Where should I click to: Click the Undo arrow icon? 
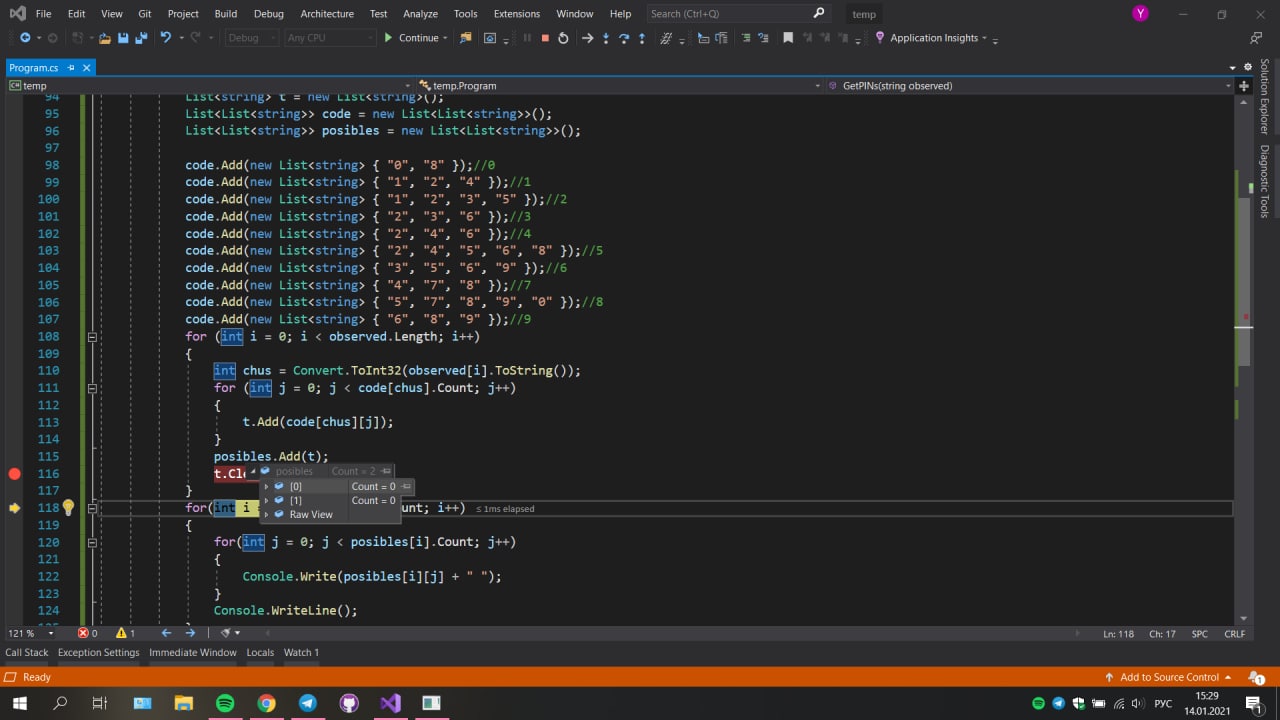coord(165,38)
